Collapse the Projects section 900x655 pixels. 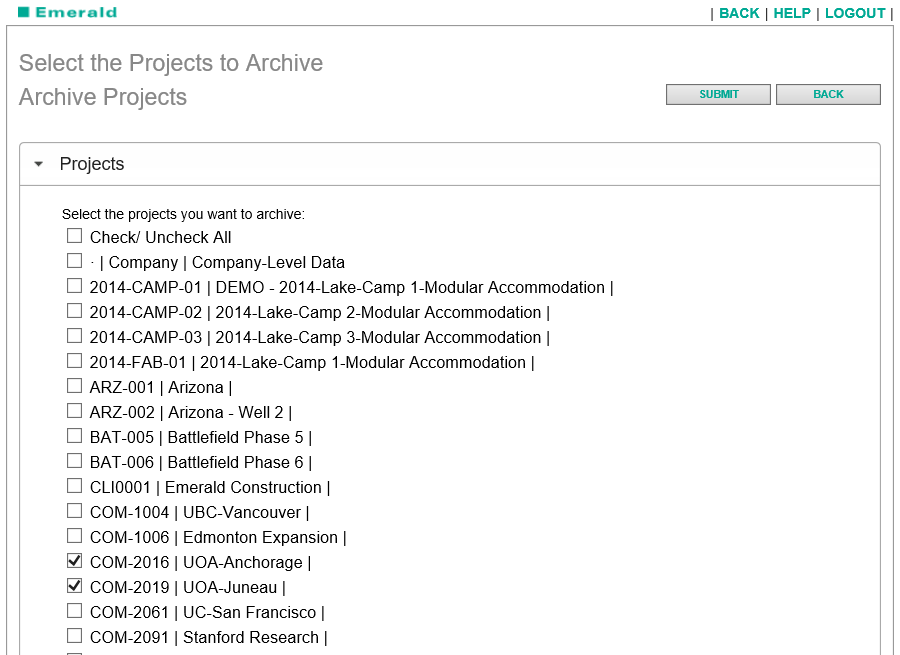pyautogui.click(x=38, y=163)
